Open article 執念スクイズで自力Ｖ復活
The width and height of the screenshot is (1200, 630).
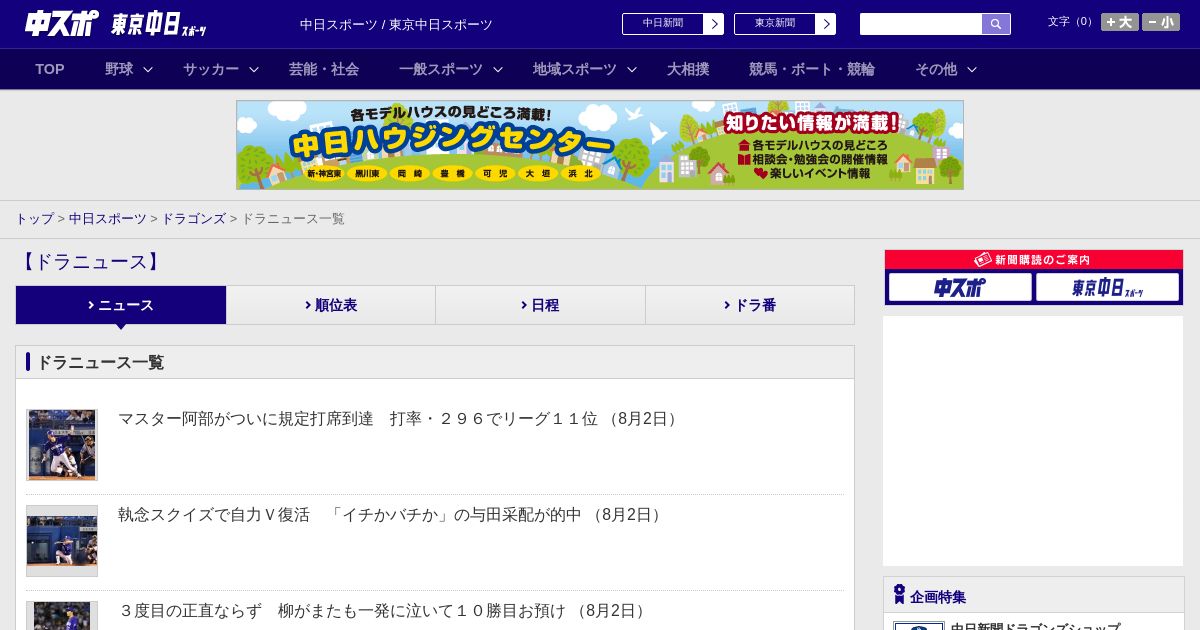pyautogui.click(x=392, y=515)
